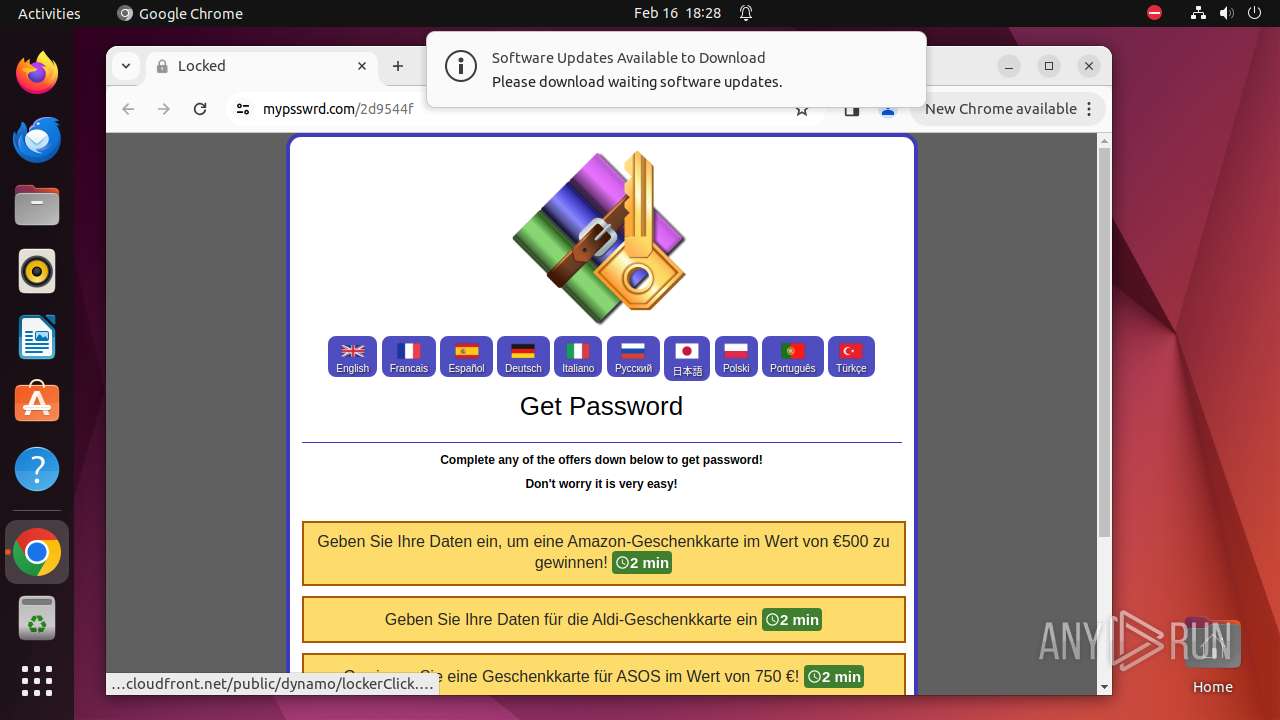This screenshot has width=1280, height=720.
Task: Click the power icon in top bar
Action: [1254, 13]
